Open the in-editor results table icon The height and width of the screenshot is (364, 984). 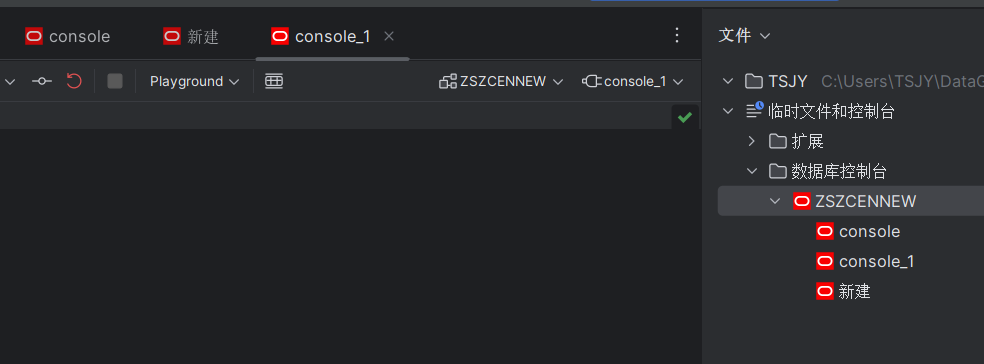tap(274, 81)
